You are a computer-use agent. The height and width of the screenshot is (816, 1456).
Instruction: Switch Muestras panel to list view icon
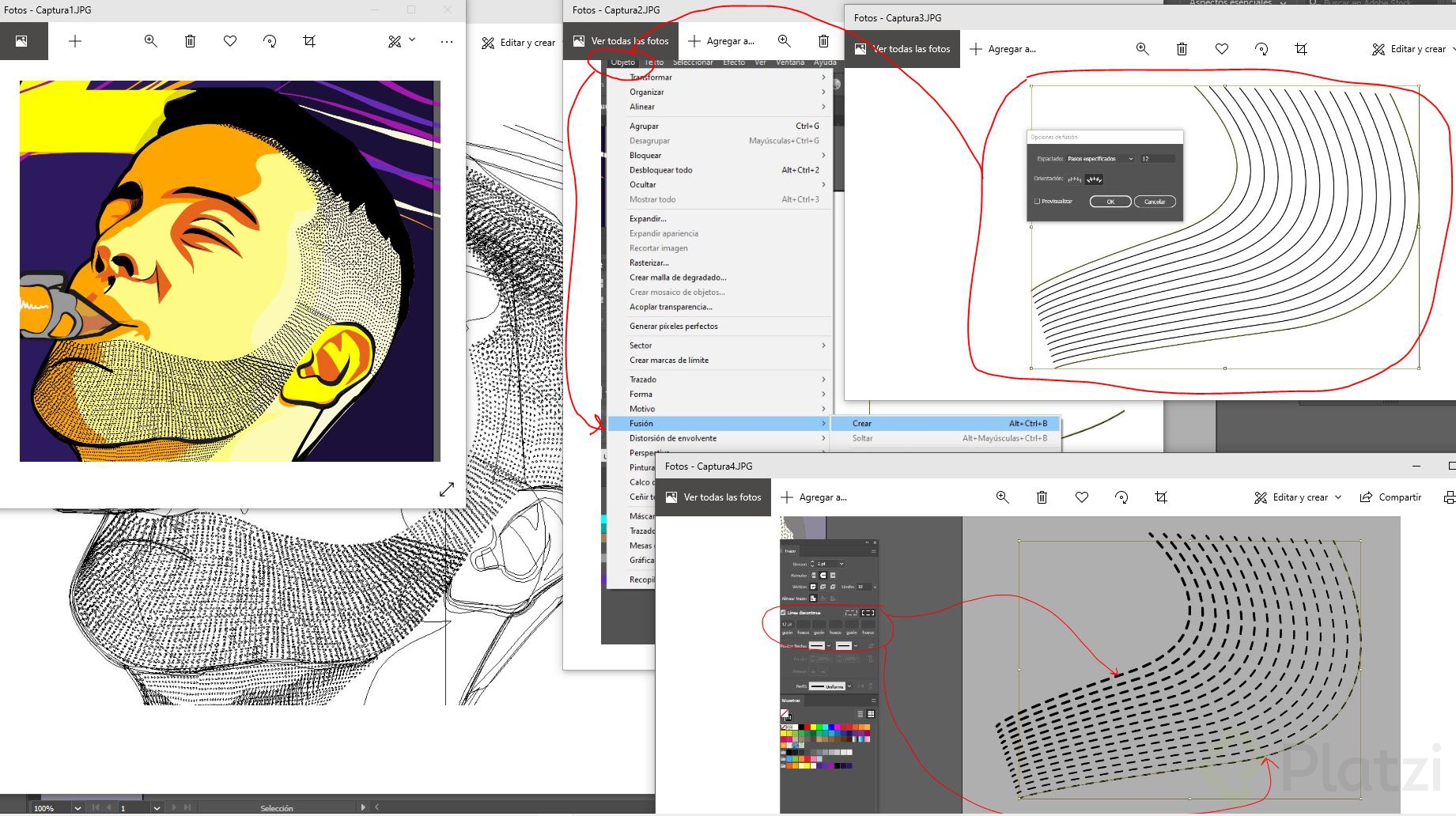coord(860,714)
